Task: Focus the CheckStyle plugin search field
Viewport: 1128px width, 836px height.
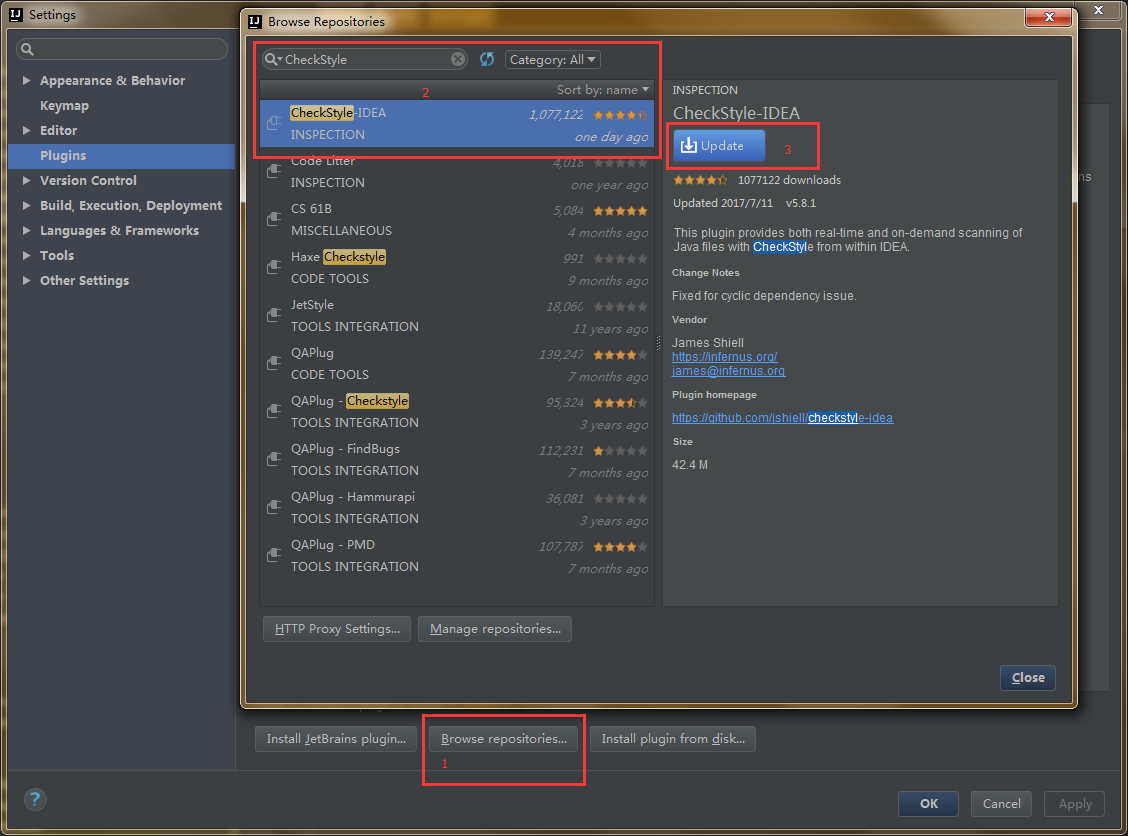Action: (x=365, y=59)
